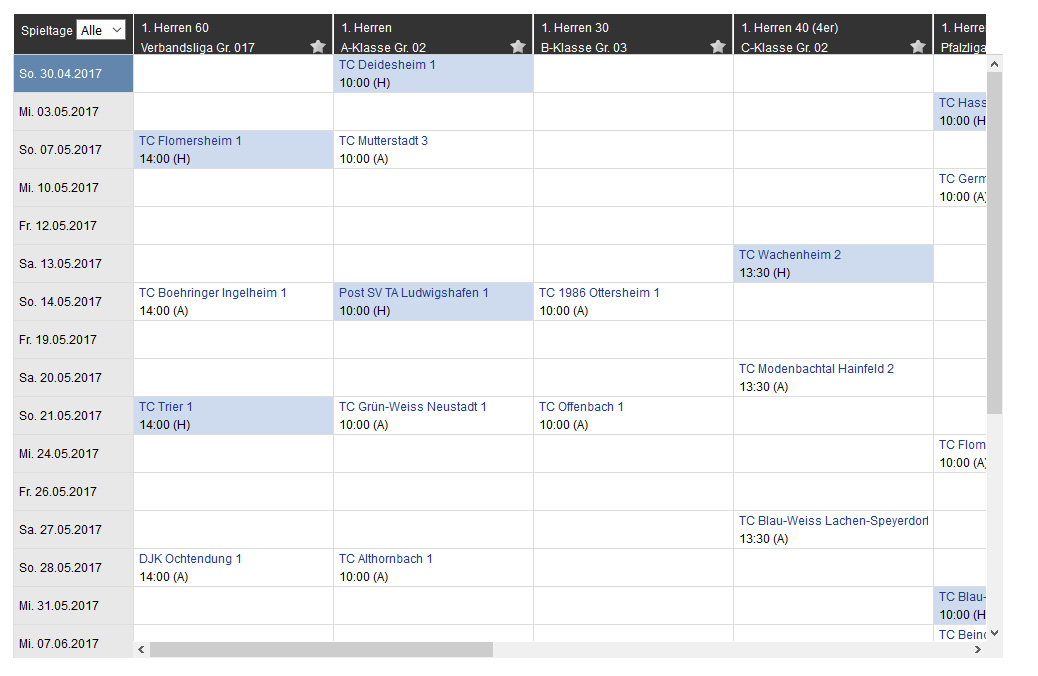Viewport: 1038px width, 676px height.
Task: Open Post SV TA Ludwigshafen 1 link
Action: pyautogui.click(x=414, y=293)
